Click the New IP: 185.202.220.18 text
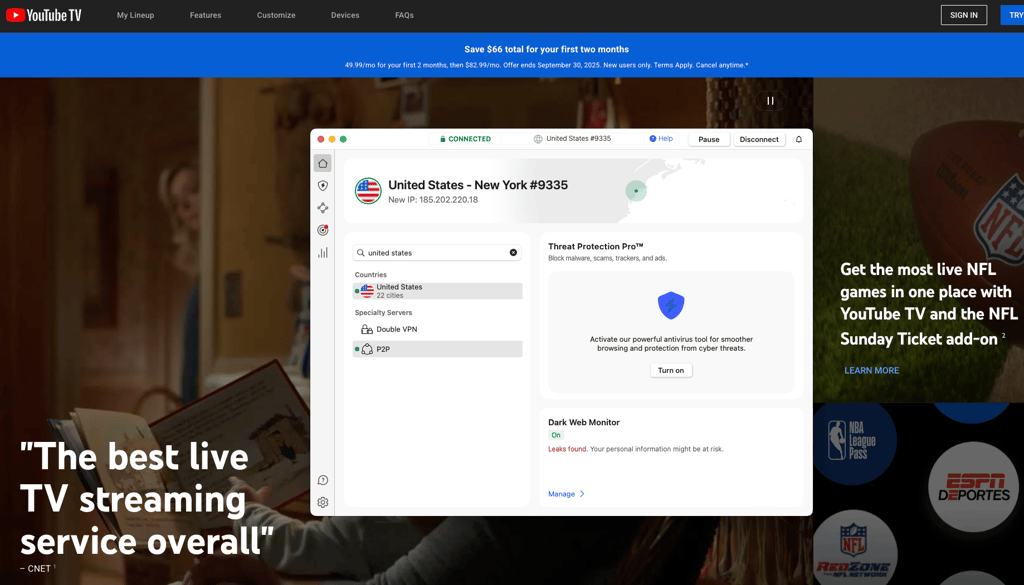The image size is (1024, 585). point(433,200)
